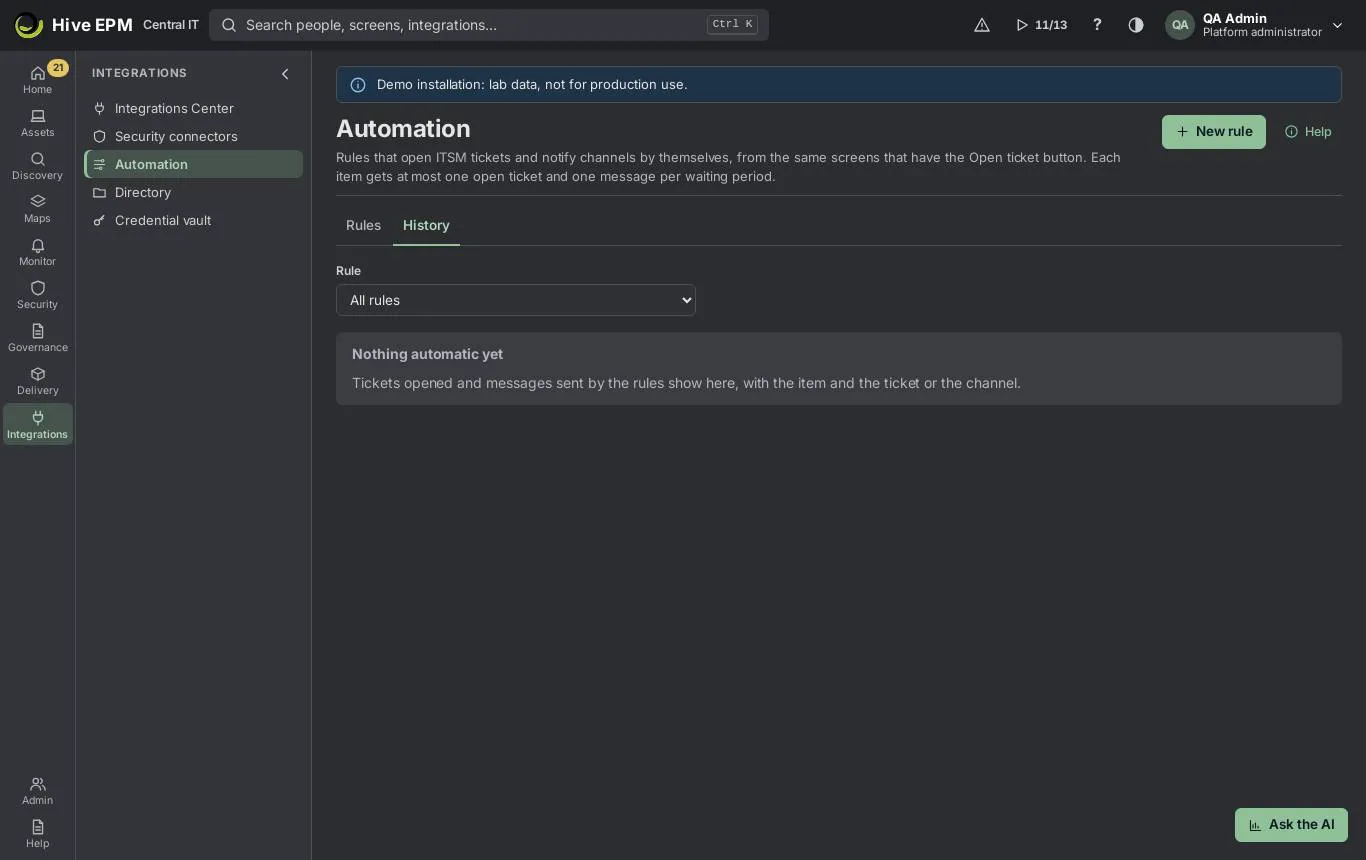The width and height of the screenshot is (1366, 860).
Task: Open the Home section in sidebar
Action: pyautogui.click(x=37, y=80)
